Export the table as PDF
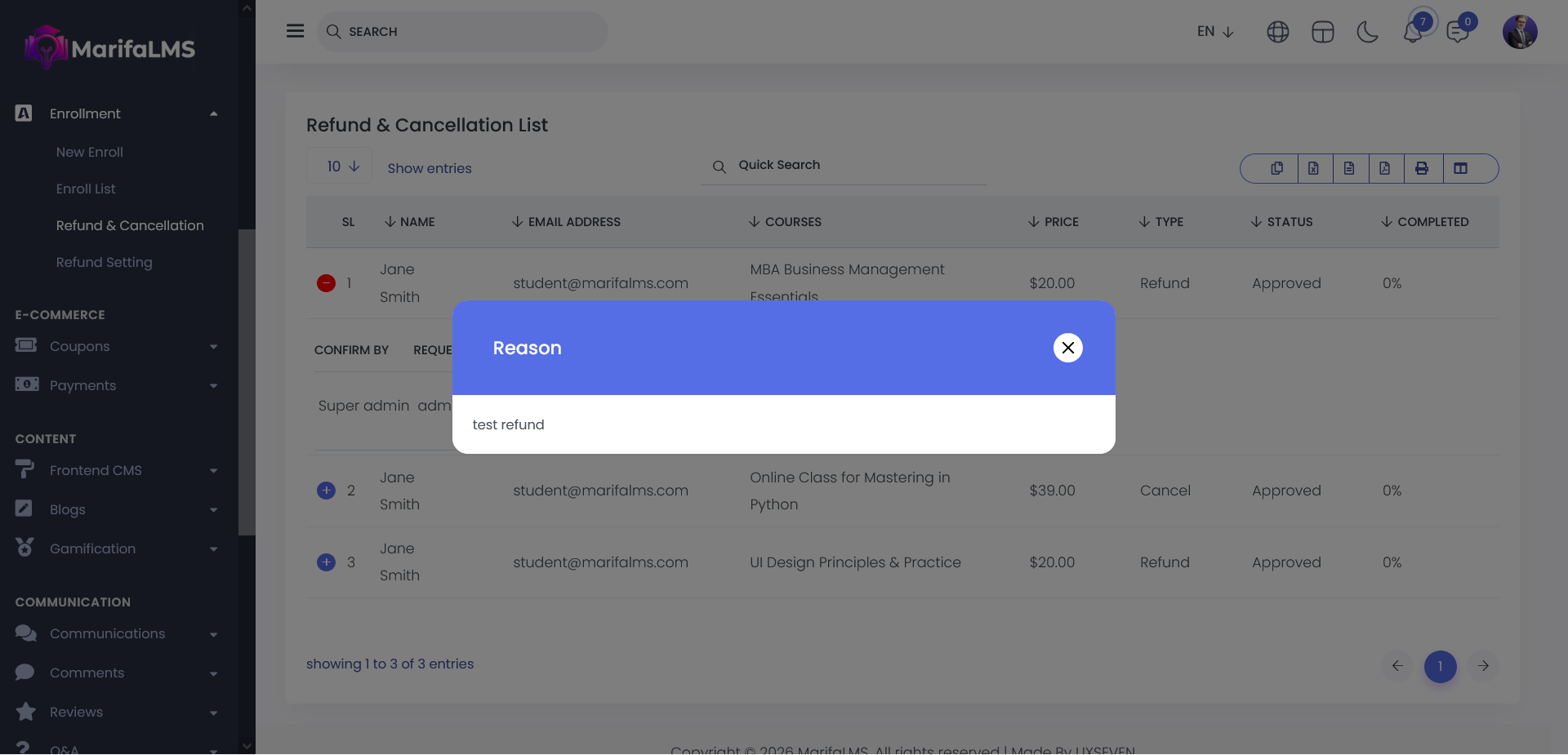The width and height of the screenshot is (1568, 755). [x=1385, y=168]
